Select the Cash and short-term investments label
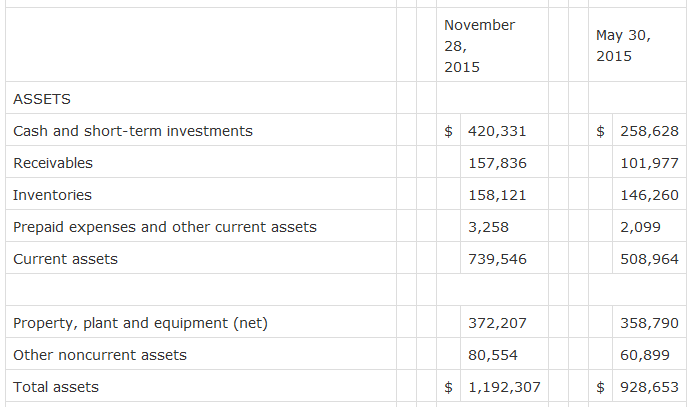The height and width of the screenshot is (407, 691). (133, 131)
